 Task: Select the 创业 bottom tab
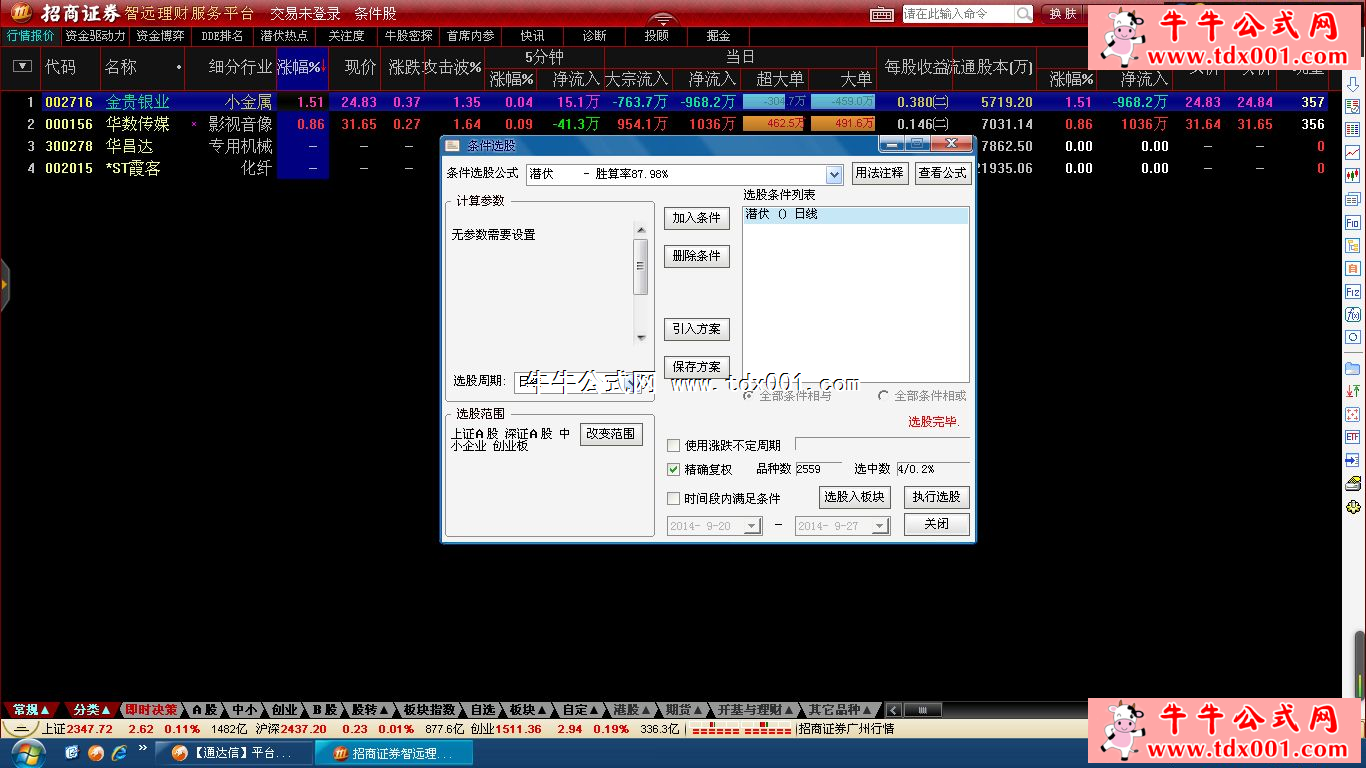(284, 710)
